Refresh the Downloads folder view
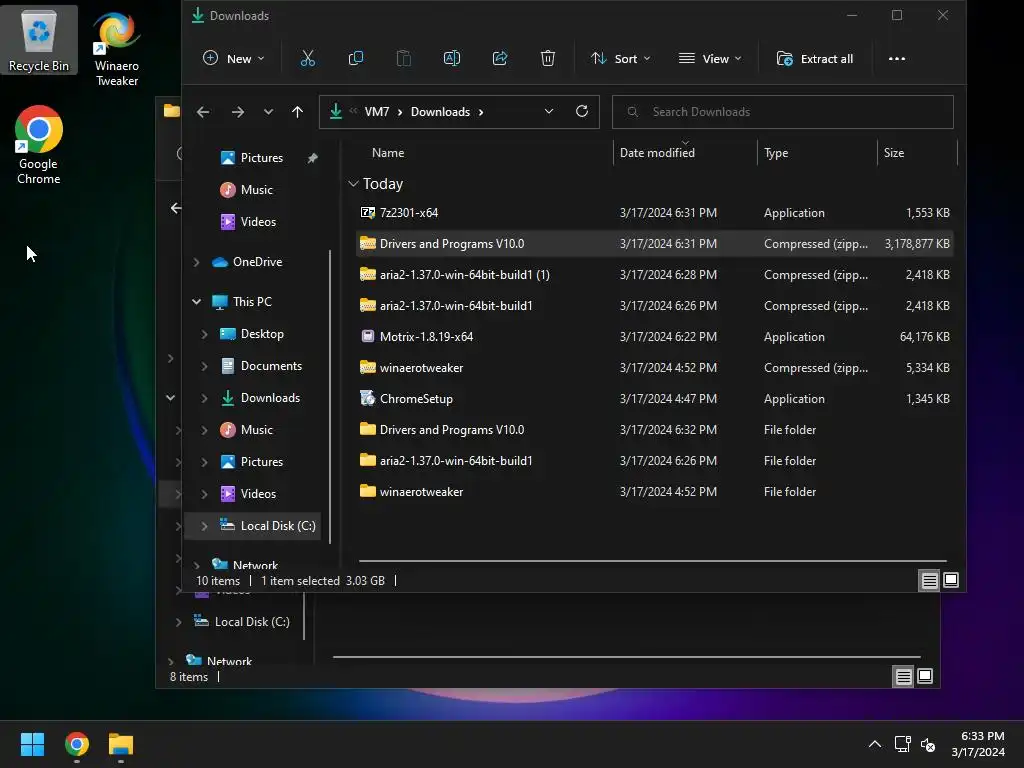Viewport: 1024px width, 768px height. 582,112
